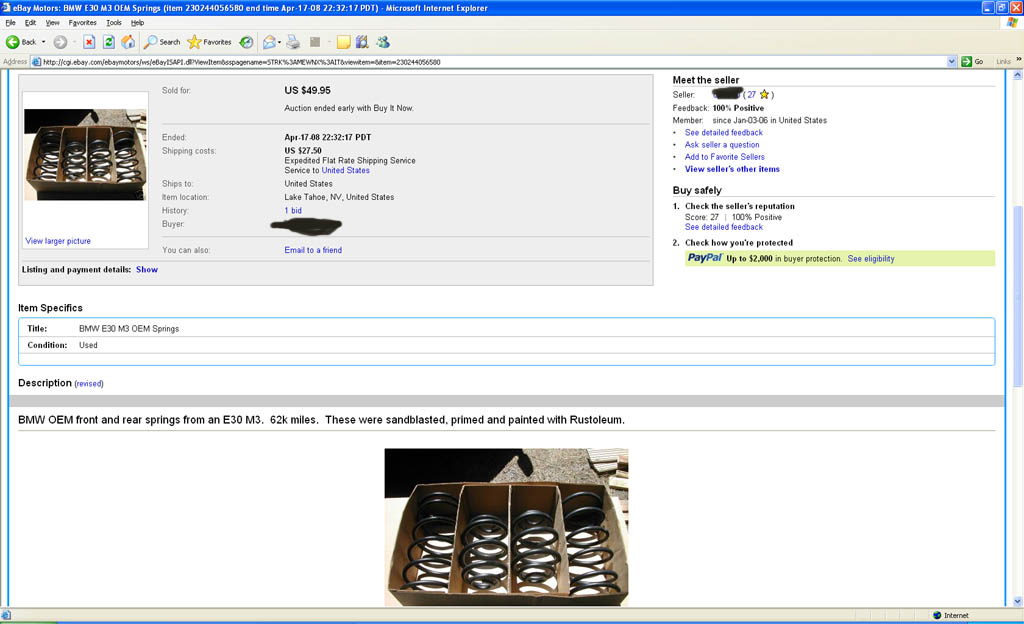Expand the Links toolbar chevron
1024x624 pixels.
point(1016,61)
